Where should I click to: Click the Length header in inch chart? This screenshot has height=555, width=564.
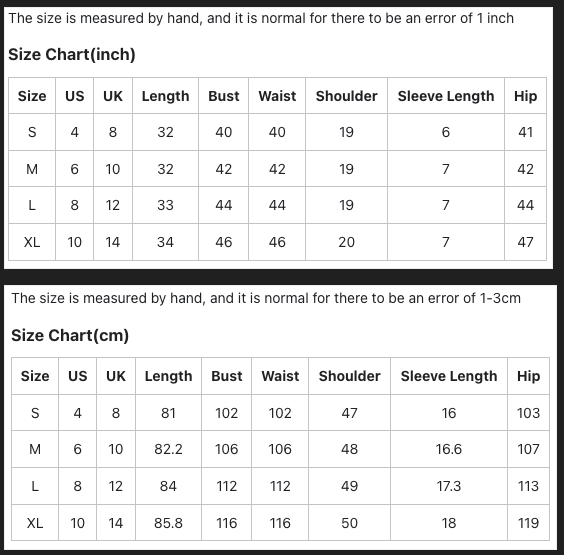point(165,96)
